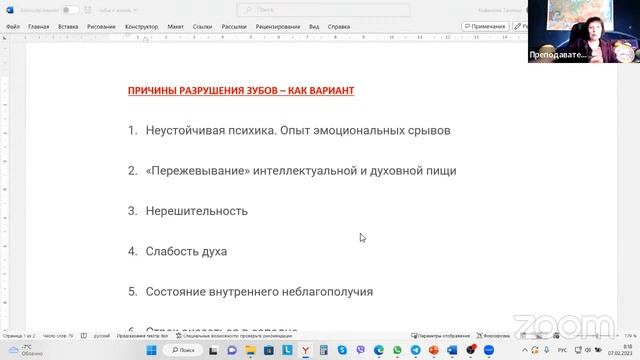
Task: Click the Поиск search field in title bar
Action: click(323, 10)
